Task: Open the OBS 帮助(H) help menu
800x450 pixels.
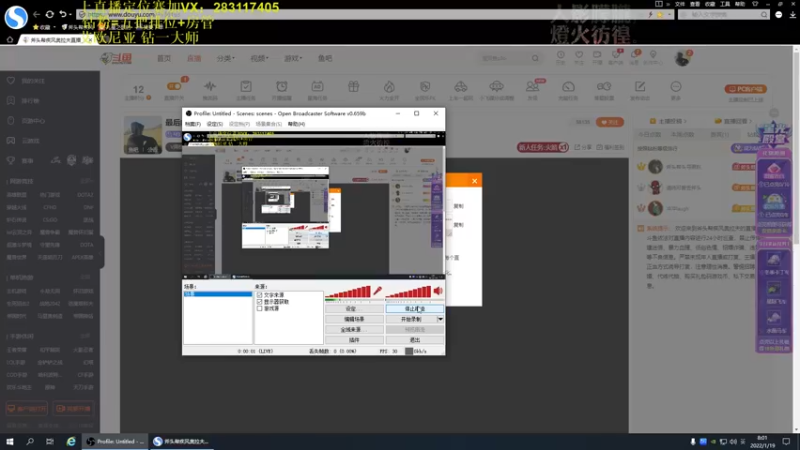Action: click(x=296, y=124)
